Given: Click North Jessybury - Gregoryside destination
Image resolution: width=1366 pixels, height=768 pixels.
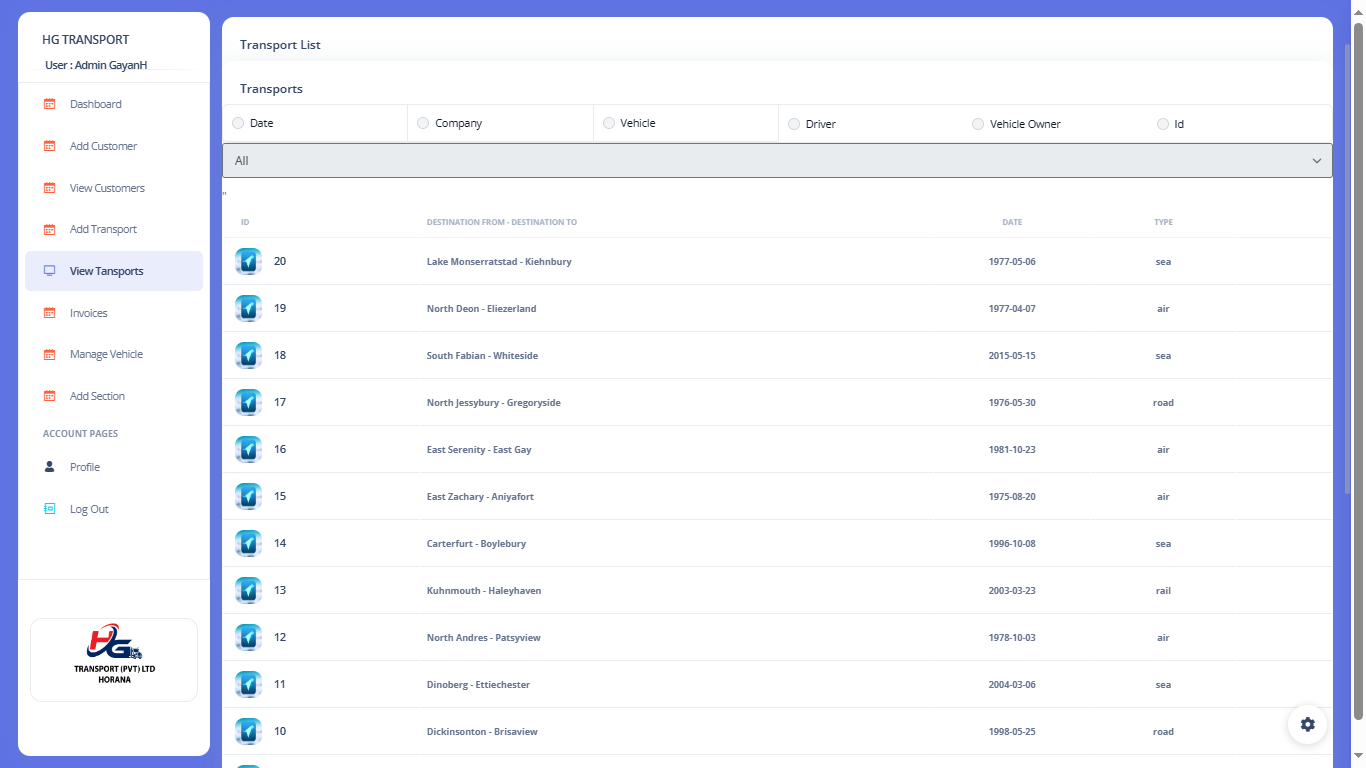Looking at the screenshot, I should (493, 403).
